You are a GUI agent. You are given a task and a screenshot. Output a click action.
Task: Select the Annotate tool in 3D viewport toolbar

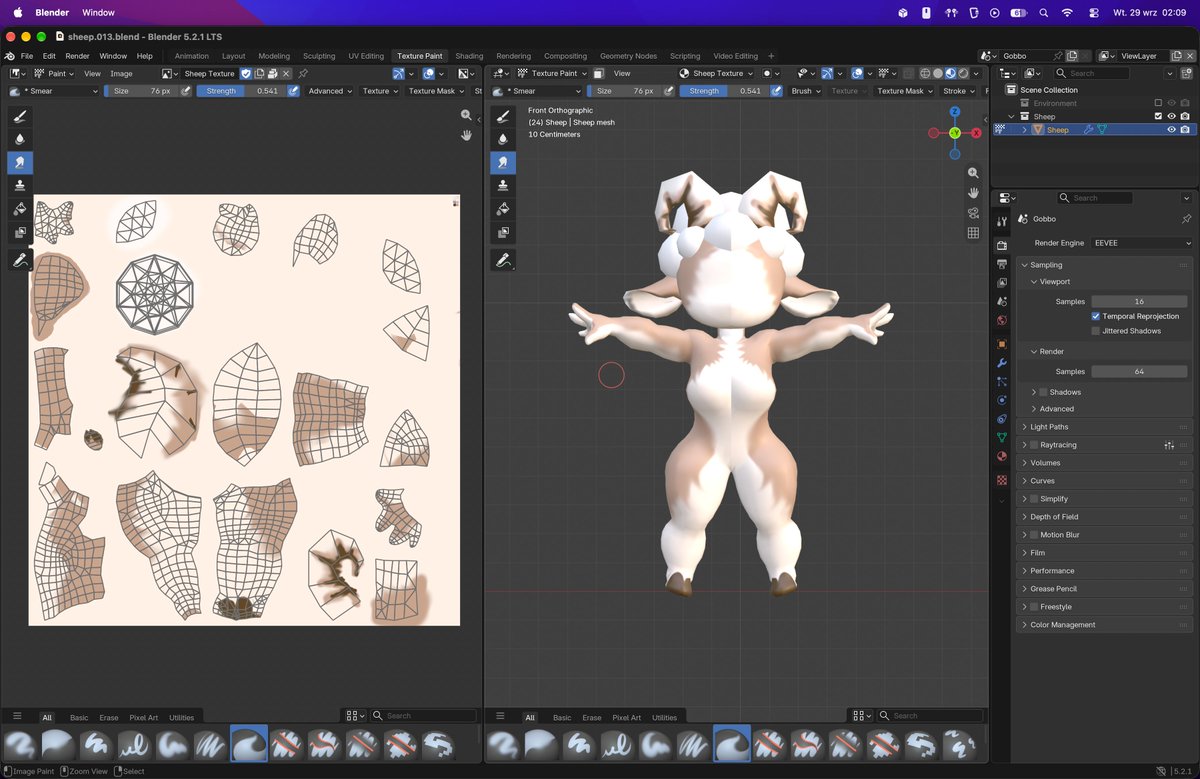pyautogui.click(x=503, y=260)
